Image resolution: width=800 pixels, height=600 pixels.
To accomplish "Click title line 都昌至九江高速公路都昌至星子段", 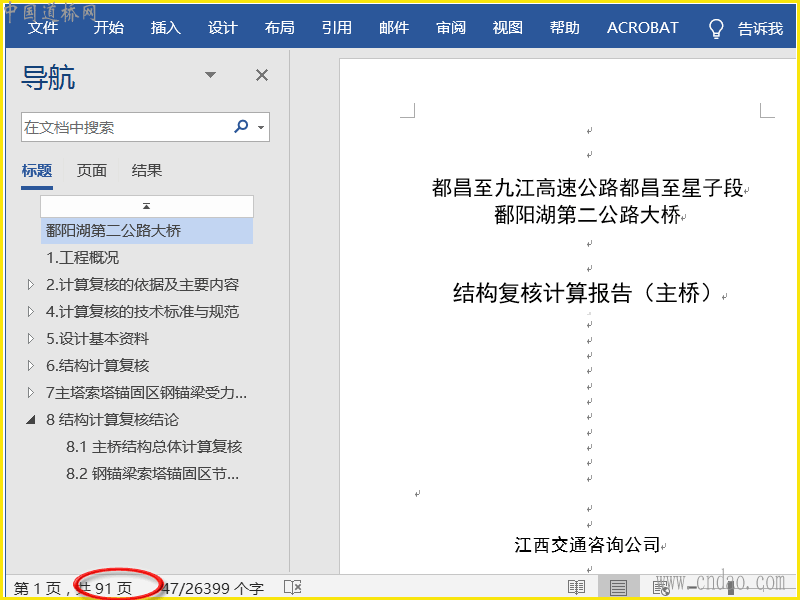I will point(587,188).
